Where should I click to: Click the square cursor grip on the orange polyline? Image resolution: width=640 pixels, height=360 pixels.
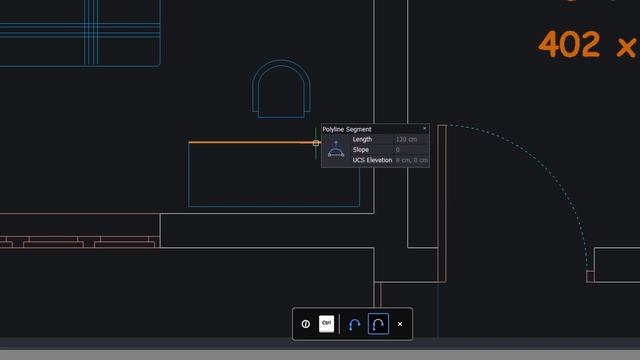[x=316, y=143]
